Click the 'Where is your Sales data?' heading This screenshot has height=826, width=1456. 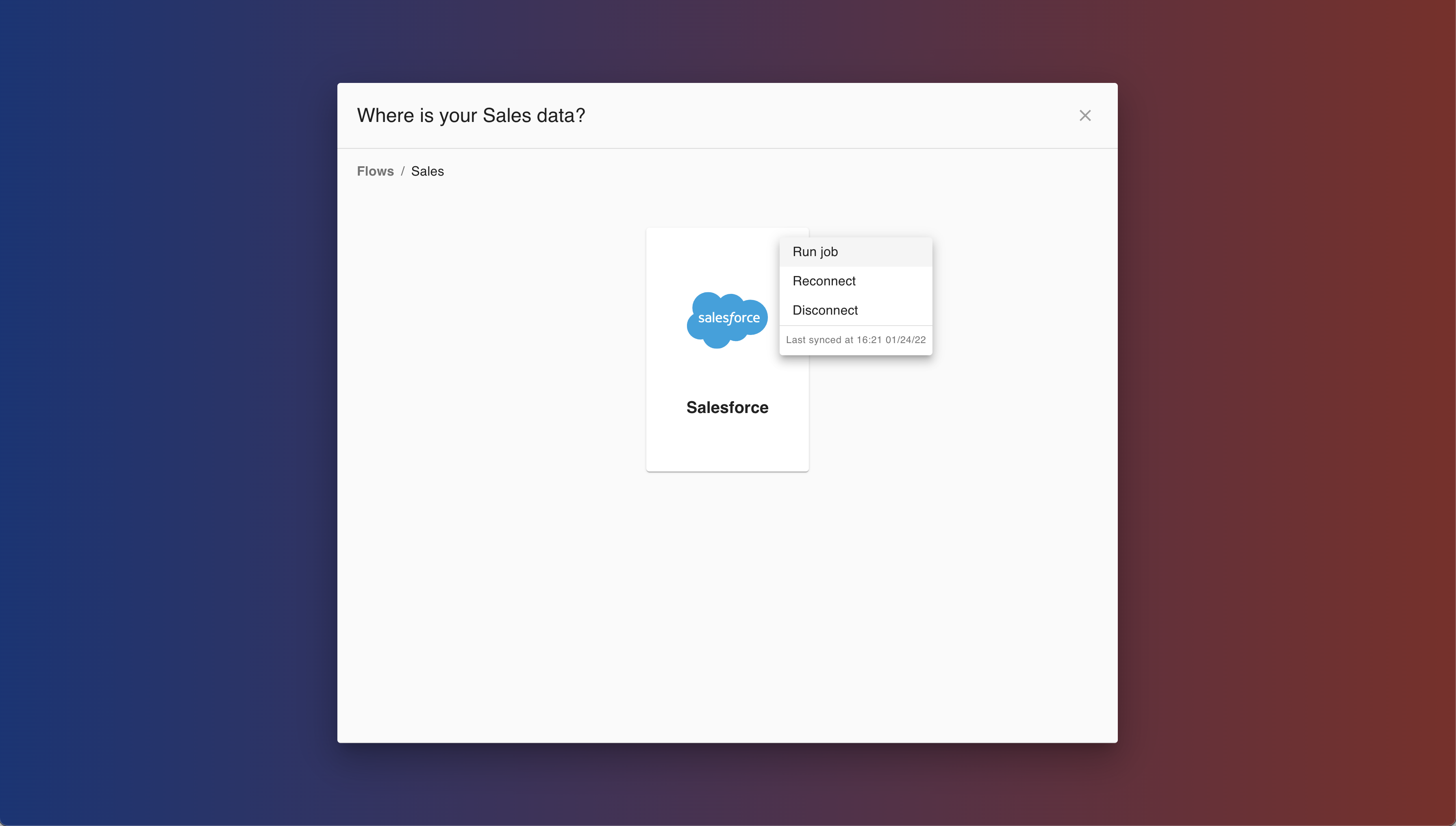pos(471,116)
